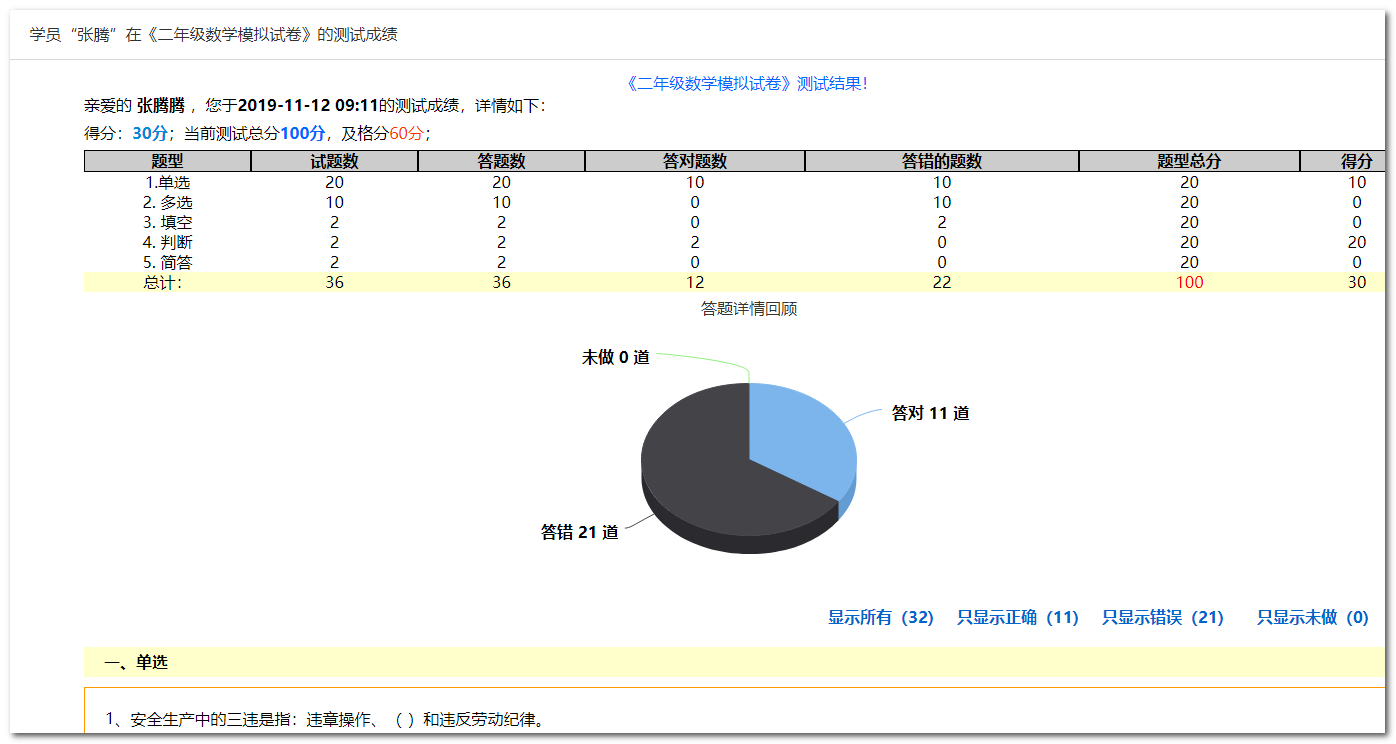Open the 《二年级数学模拟试卷》测试结果 title link
The width and height of the screenshot is (1396, 744).
(x=746, y=84)
